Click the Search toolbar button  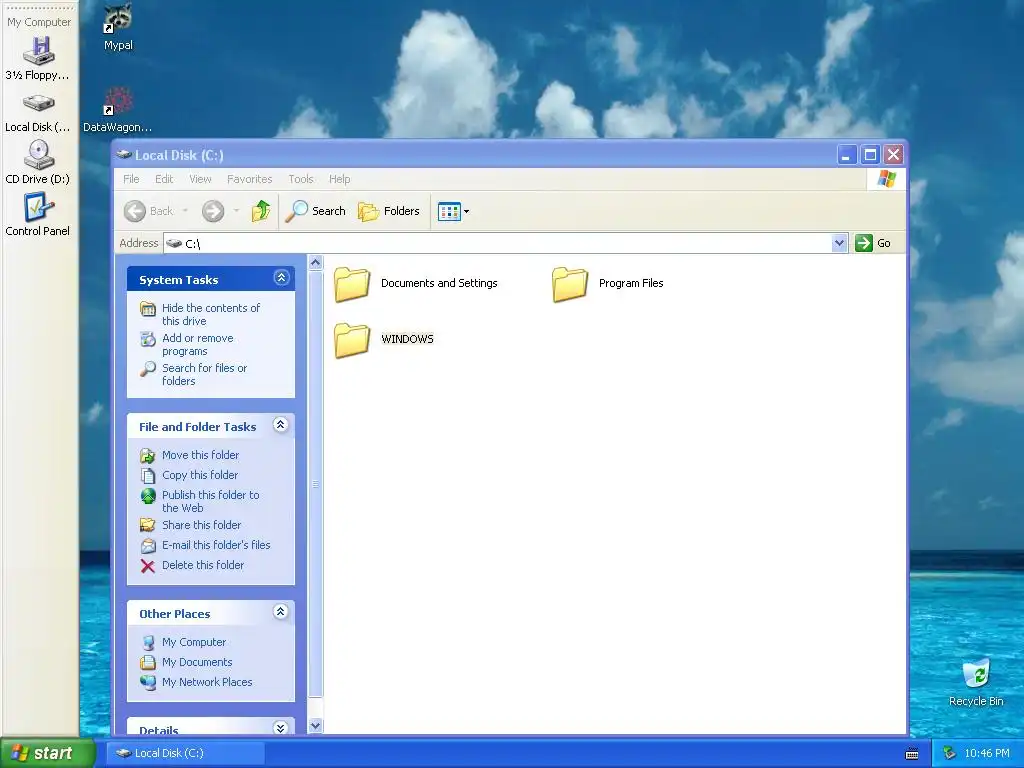click(315, 211)
